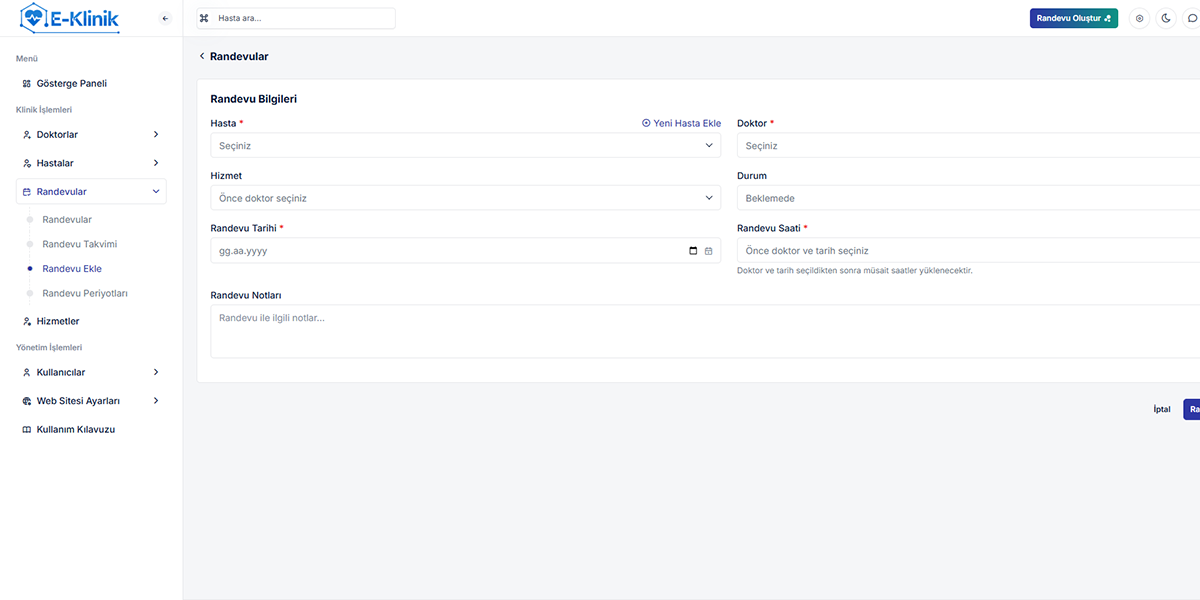
Task: Click the Kullanım Kılavuzu book icon
Action: click(x=27, y=429)
